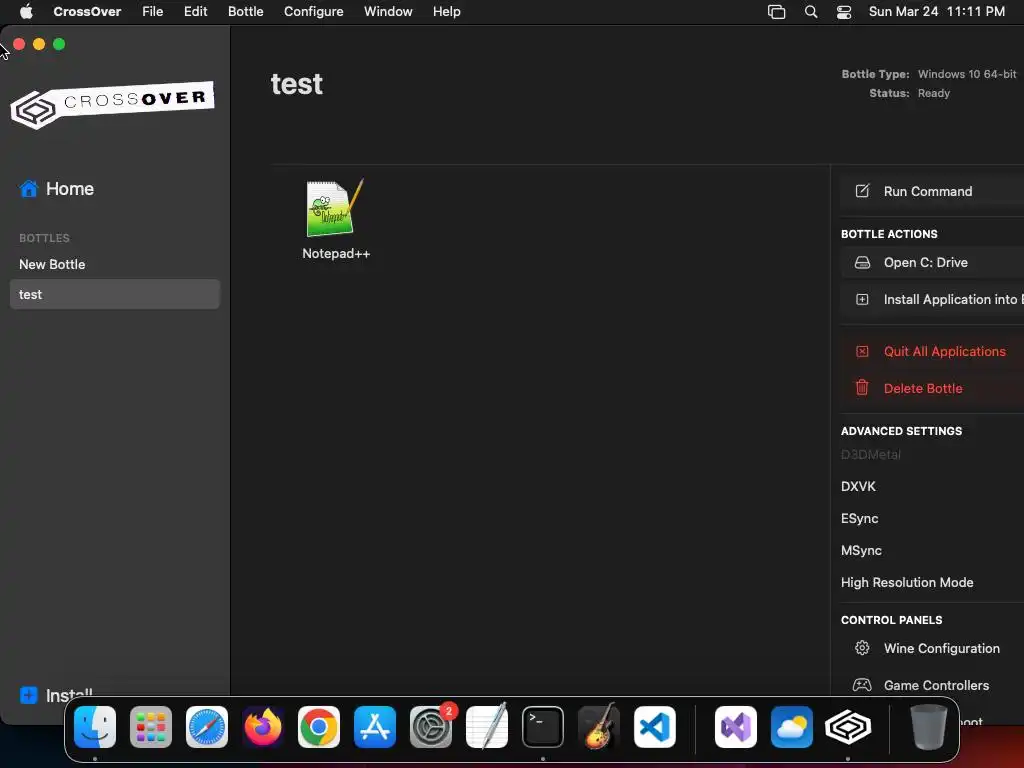Open the CrossOver app menu

[x=87, y=12]
